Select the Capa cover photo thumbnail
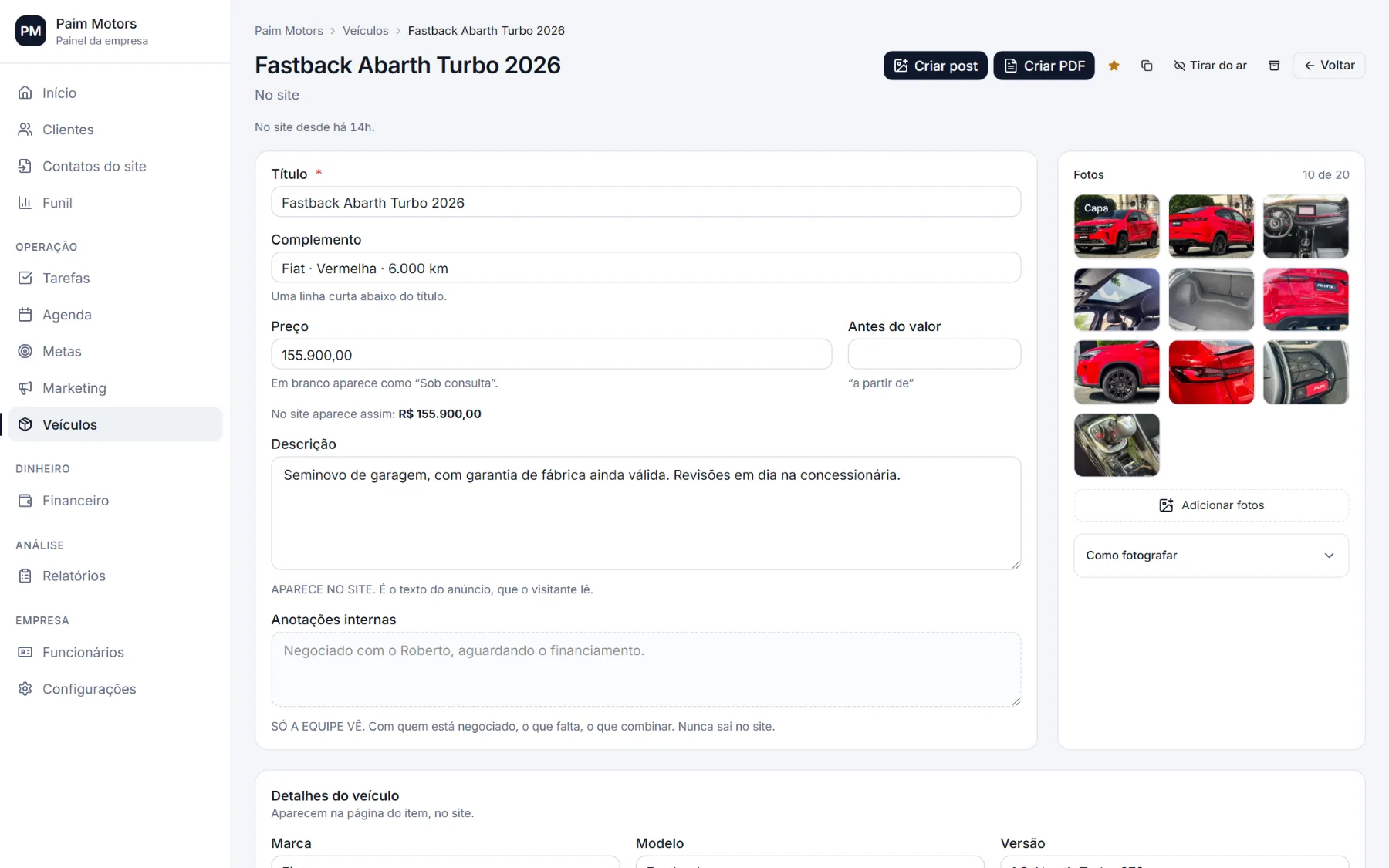The width and height of the screenshot is (1389, 868). [1117, 226]
